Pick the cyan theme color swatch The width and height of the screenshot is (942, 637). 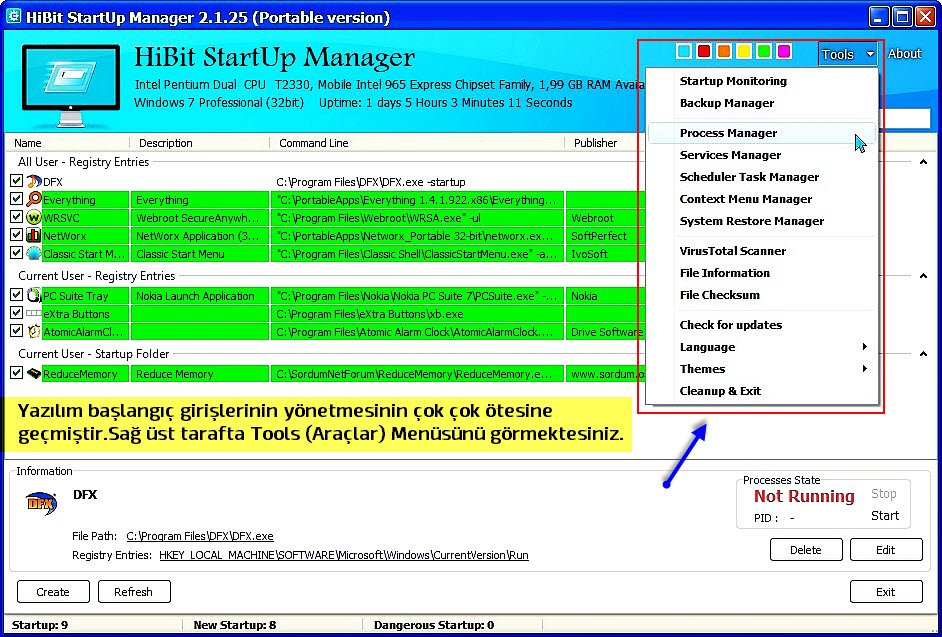tap(684, 51)
